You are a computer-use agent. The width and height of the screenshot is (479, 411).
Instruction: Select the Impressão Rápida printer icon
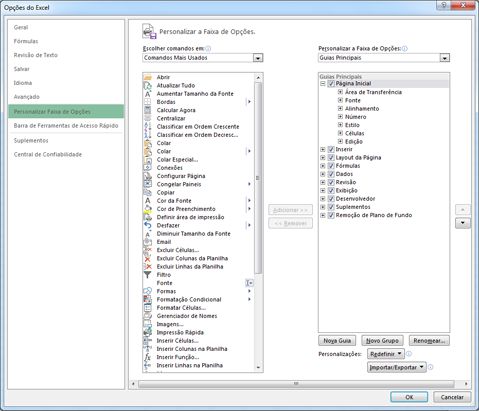(147, 332)
